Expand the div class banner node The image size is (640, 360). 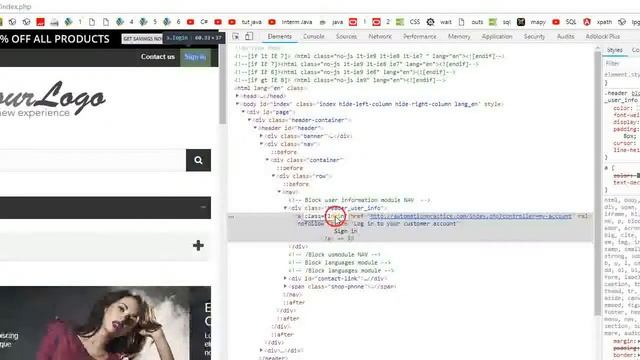click(261, 136)
